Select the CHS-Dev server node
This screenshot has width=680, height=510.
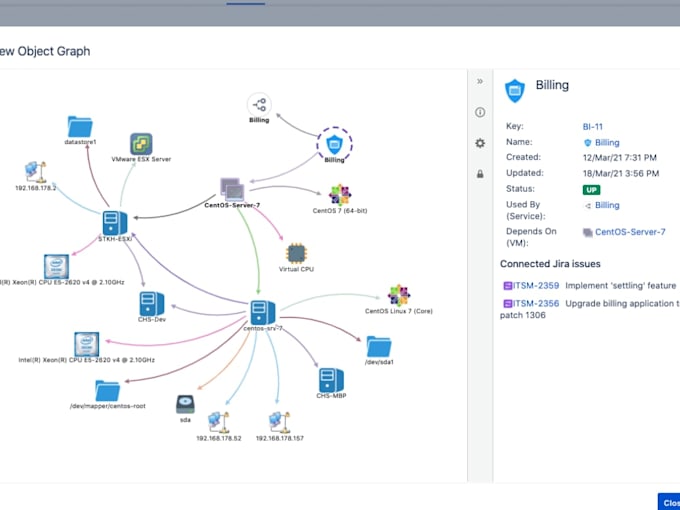click(x=152, y=304)
